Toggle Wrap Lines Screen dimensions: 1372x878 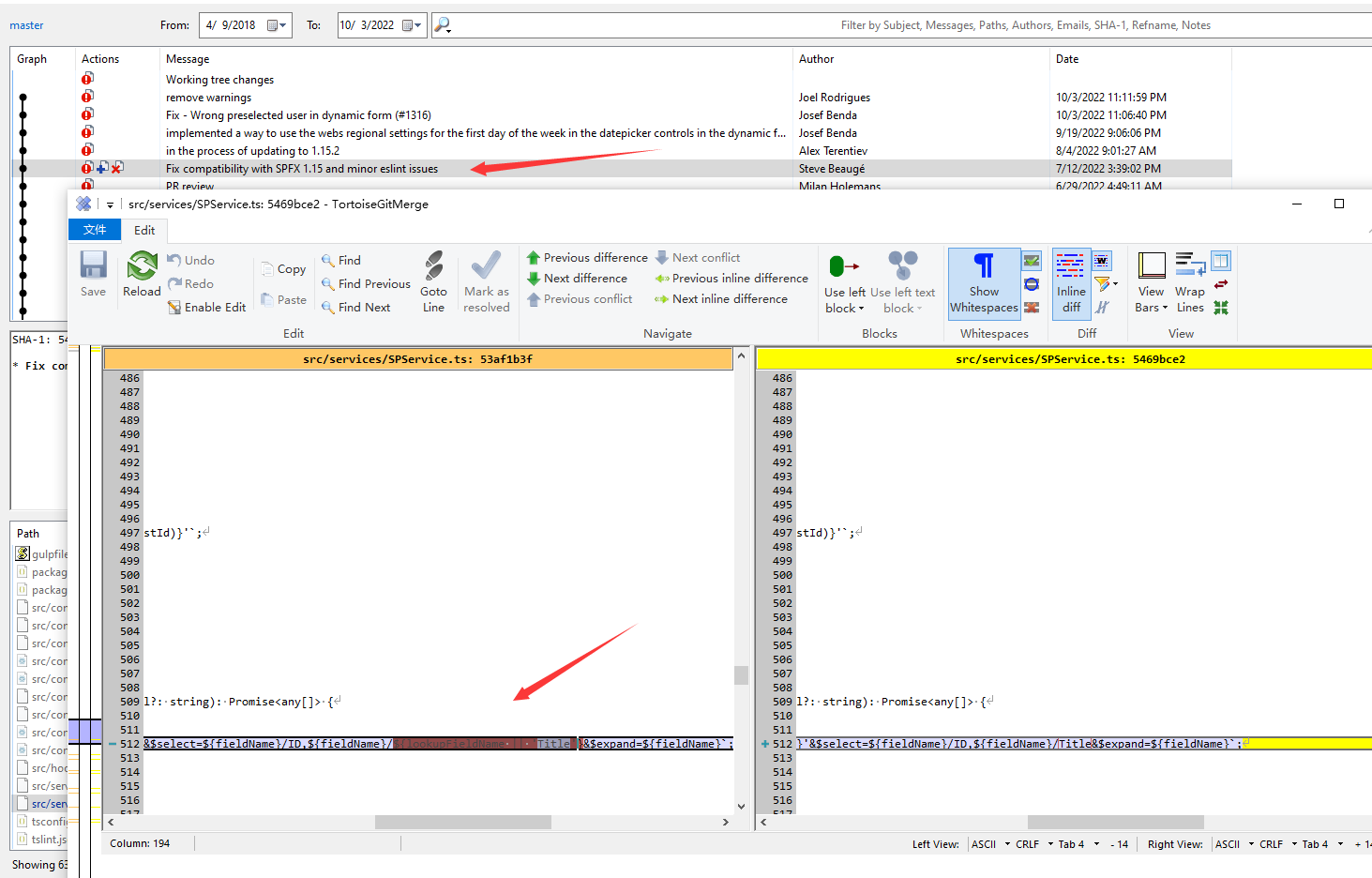point(1189,281)
